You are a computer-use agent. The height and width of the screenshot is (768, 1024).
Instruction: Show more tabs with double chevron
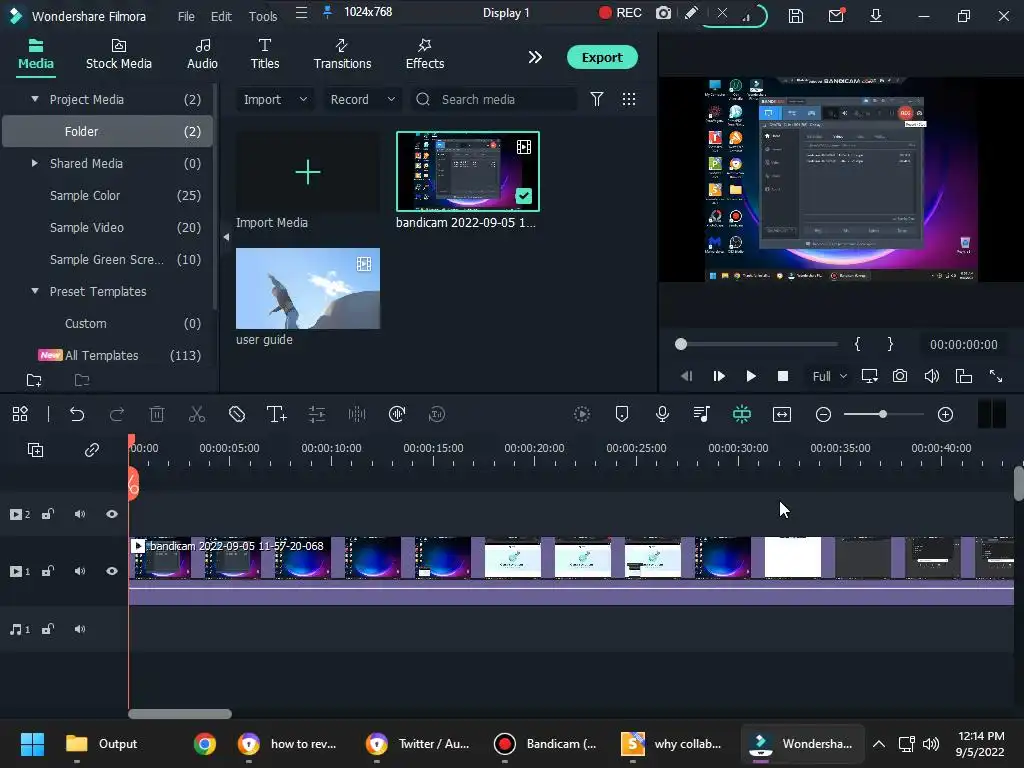point(535,57)
